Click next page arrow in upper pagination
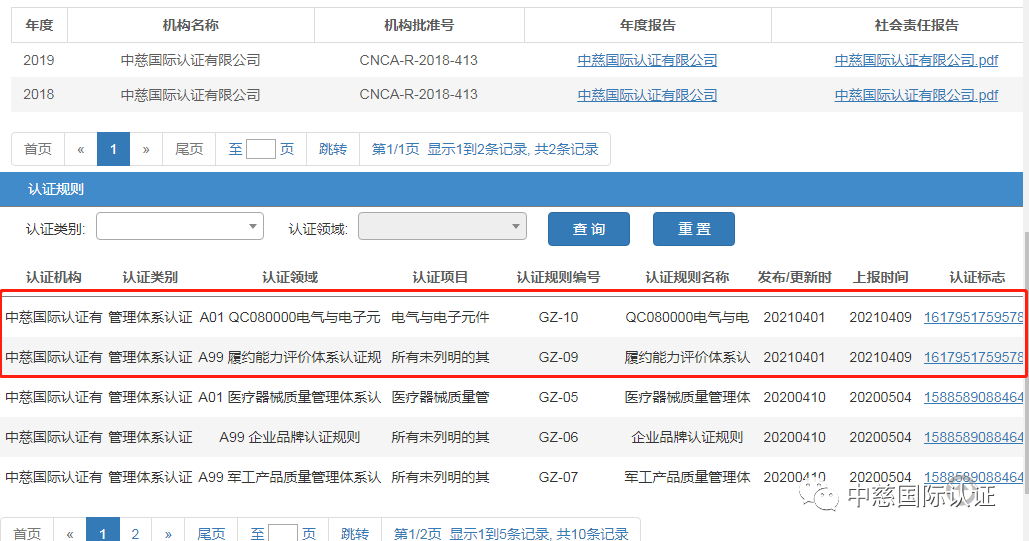The height and width of the screenshot is (541, 1029). 146,149
